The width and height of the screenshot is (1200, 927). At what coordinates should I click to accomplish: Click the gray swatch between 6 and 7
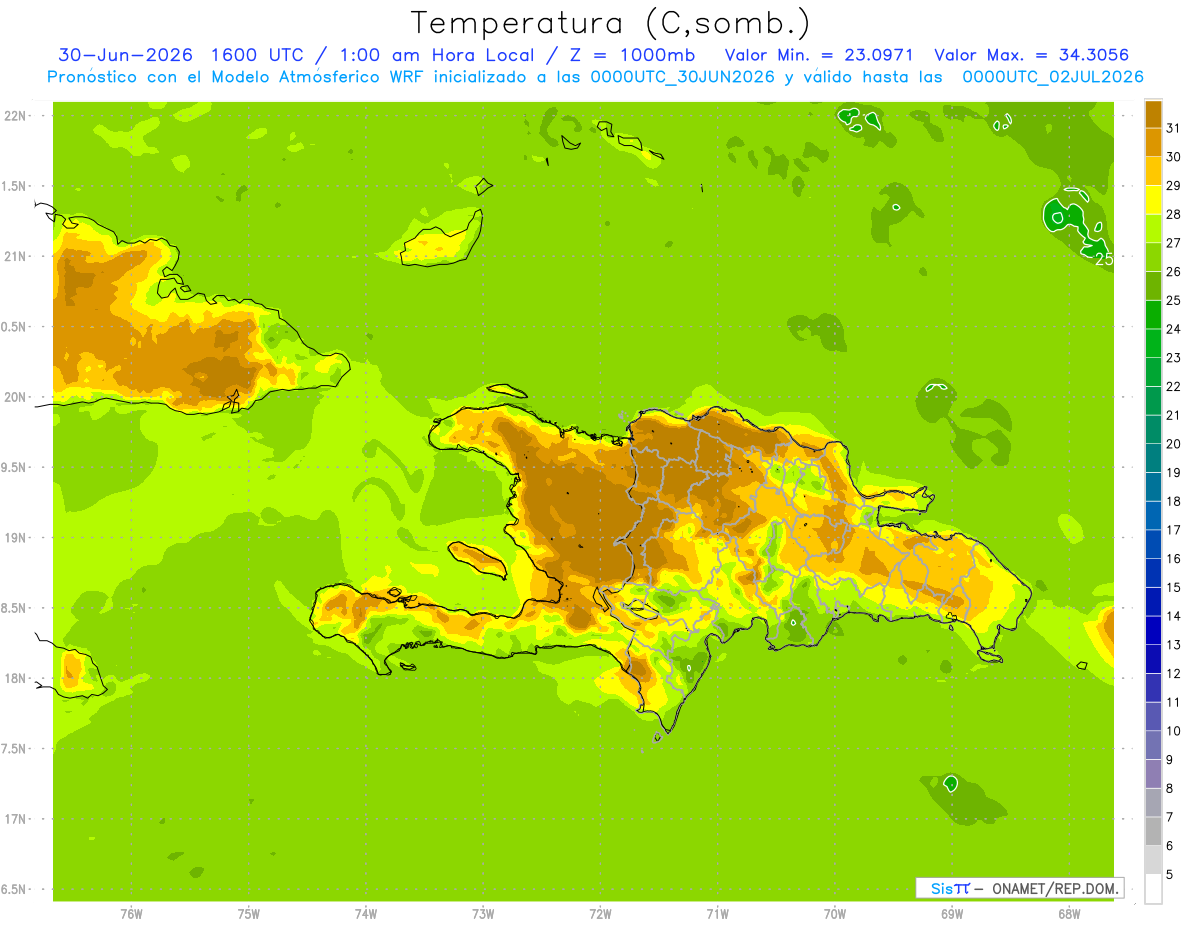coord(1153,831)
